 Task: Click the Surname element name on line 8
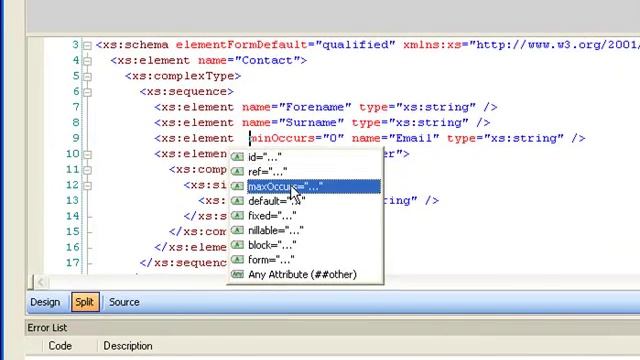311,123
